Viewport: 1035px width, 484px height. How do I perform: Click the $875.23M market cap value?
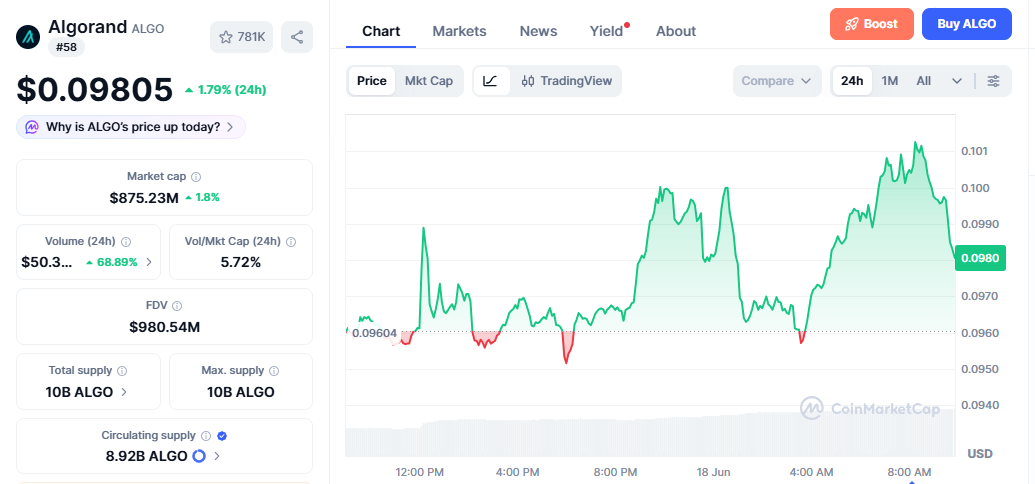[x=144, y=197]
